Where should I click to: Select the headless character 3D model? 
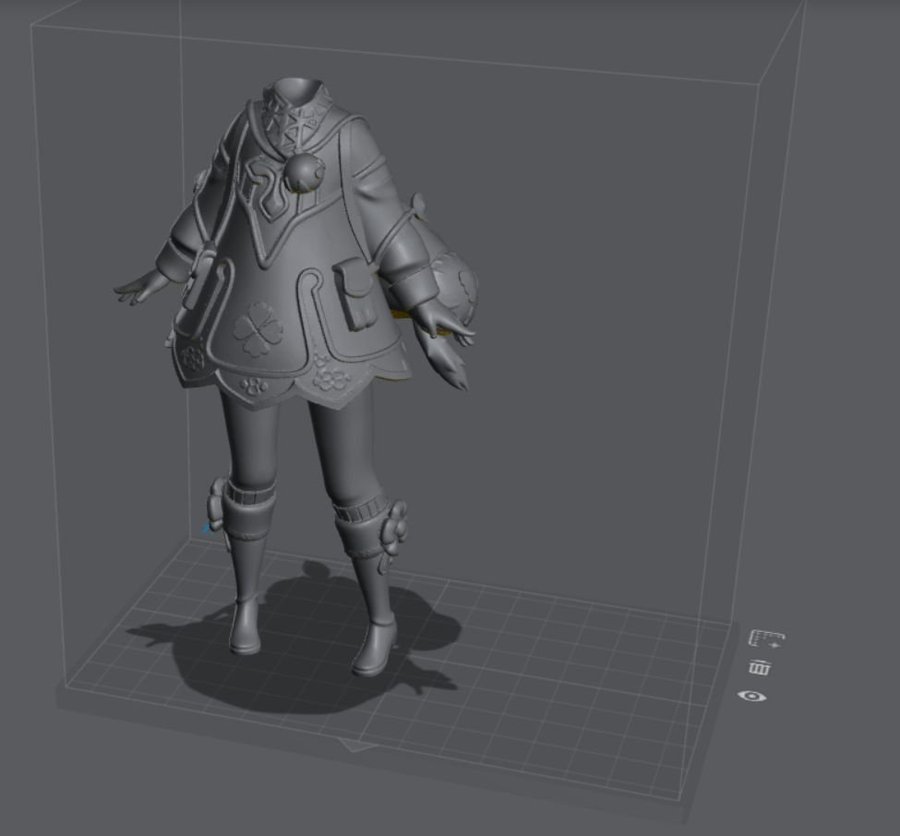coord(296,376)
